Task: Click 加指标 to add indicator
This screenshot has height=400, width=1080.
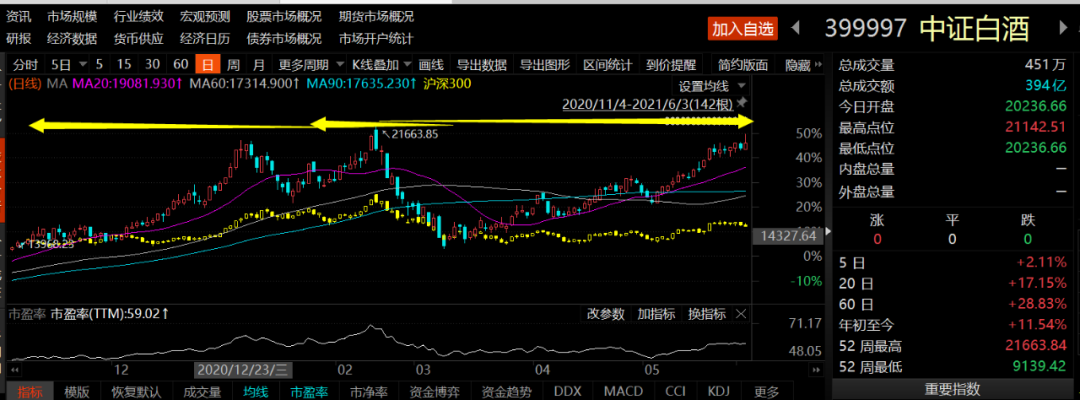Action: pyautogui.click(x=656, y=314)
